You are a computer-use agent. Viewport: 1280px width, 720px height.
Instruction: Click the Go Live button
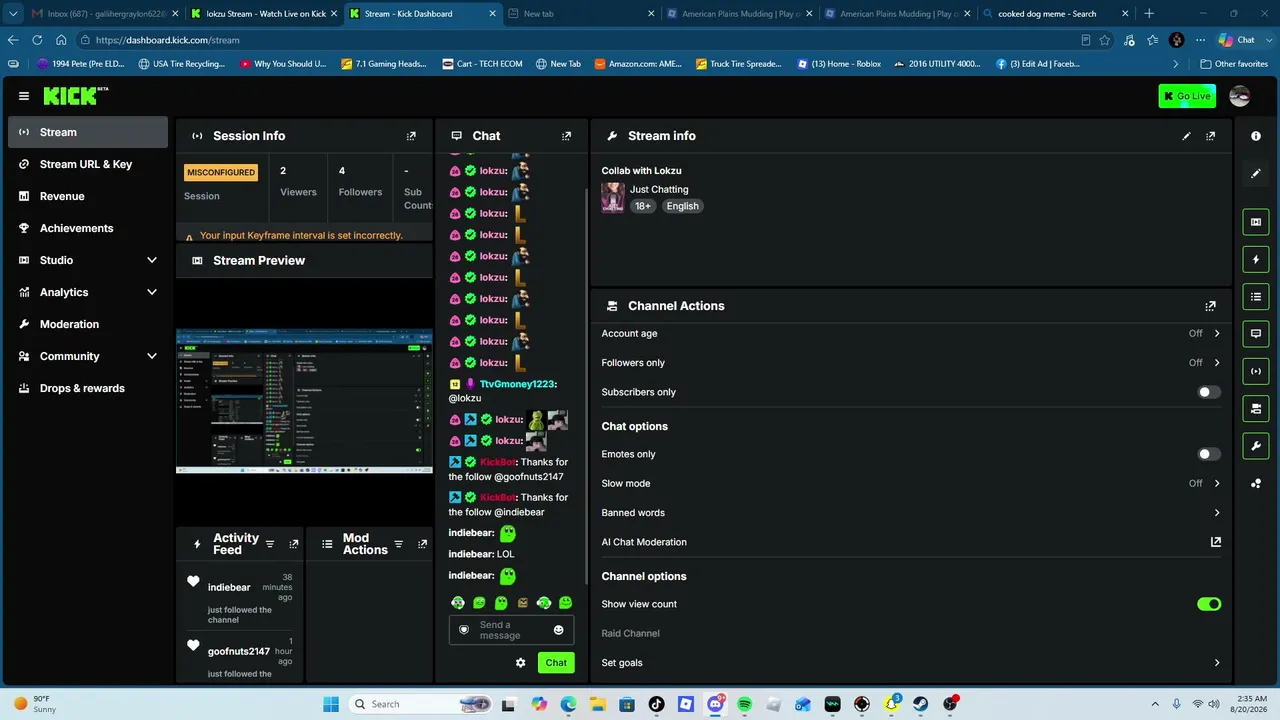tap(1187, 96)
